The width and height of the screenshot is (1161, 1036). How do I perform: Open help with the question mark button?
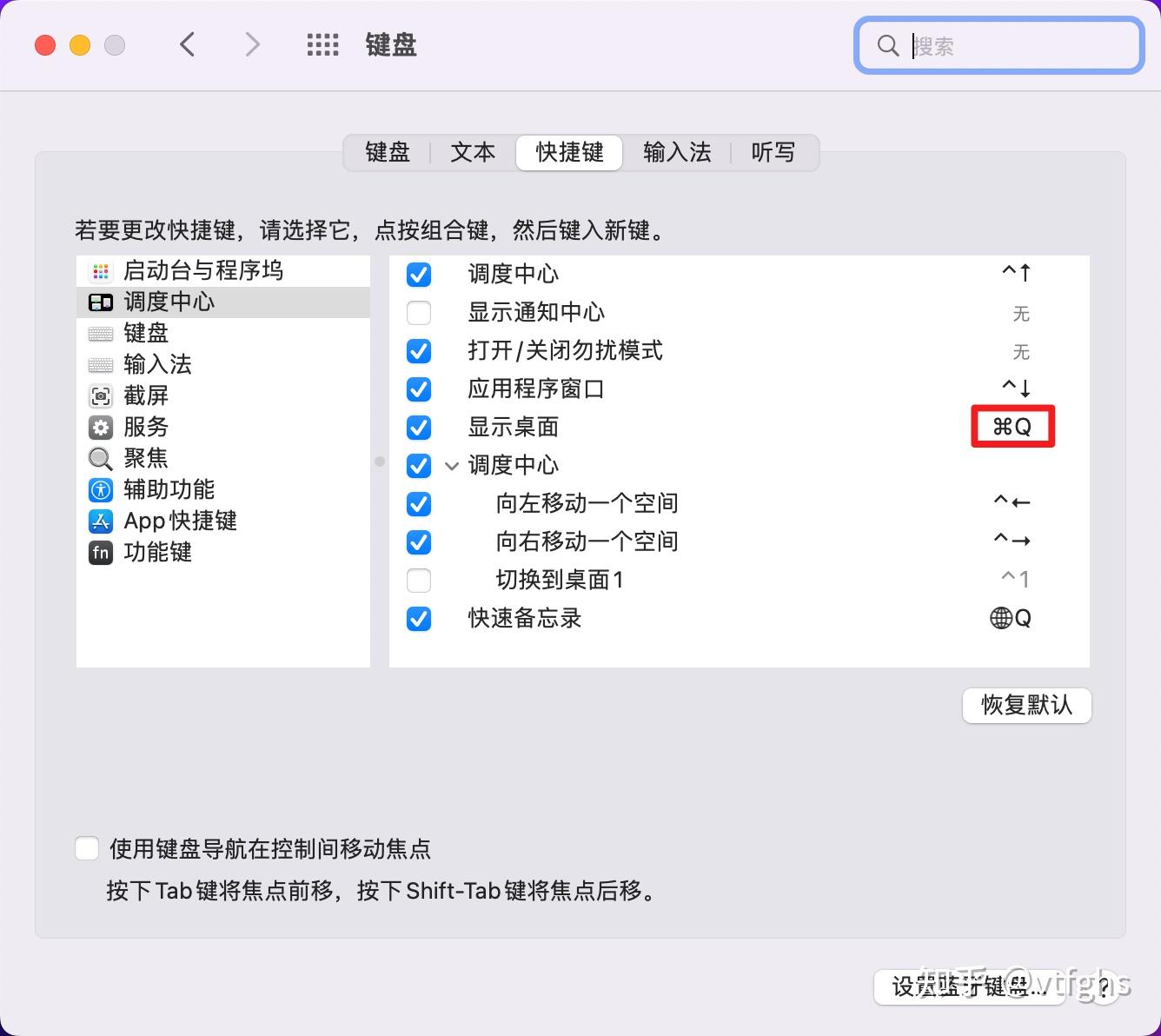(1104, 986)
